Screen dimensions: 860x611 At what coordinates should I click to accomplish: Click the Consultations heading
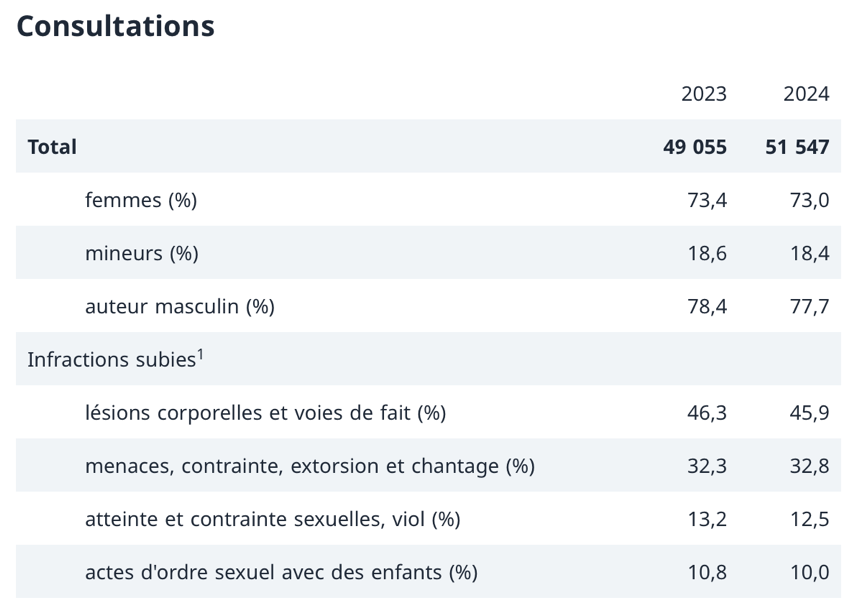pyautogui.click(x=115, y=26)
